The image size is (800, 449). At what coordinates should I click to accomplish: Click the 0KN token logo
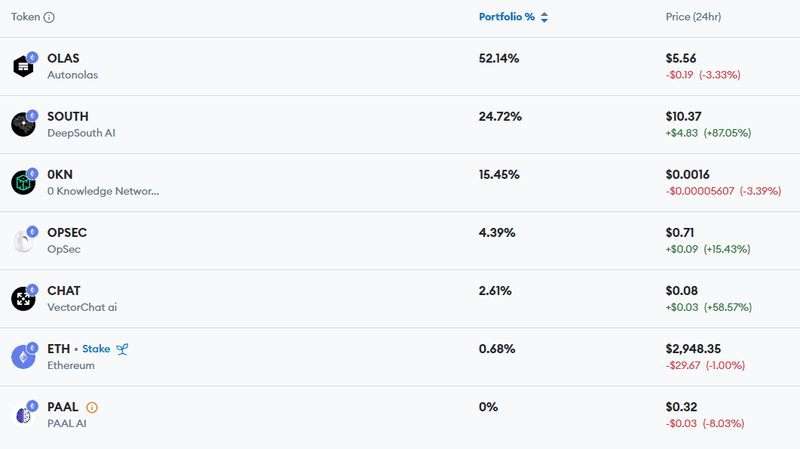pyautogui.click(x=23, y=182)
